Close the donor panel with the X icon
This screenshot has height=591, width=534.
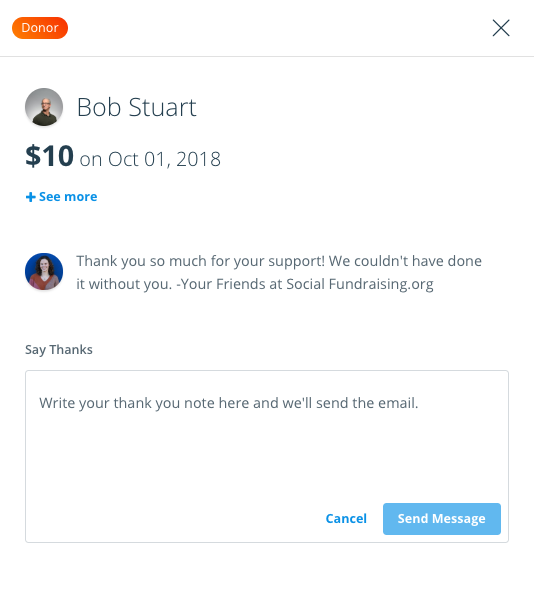pos(501,28)
